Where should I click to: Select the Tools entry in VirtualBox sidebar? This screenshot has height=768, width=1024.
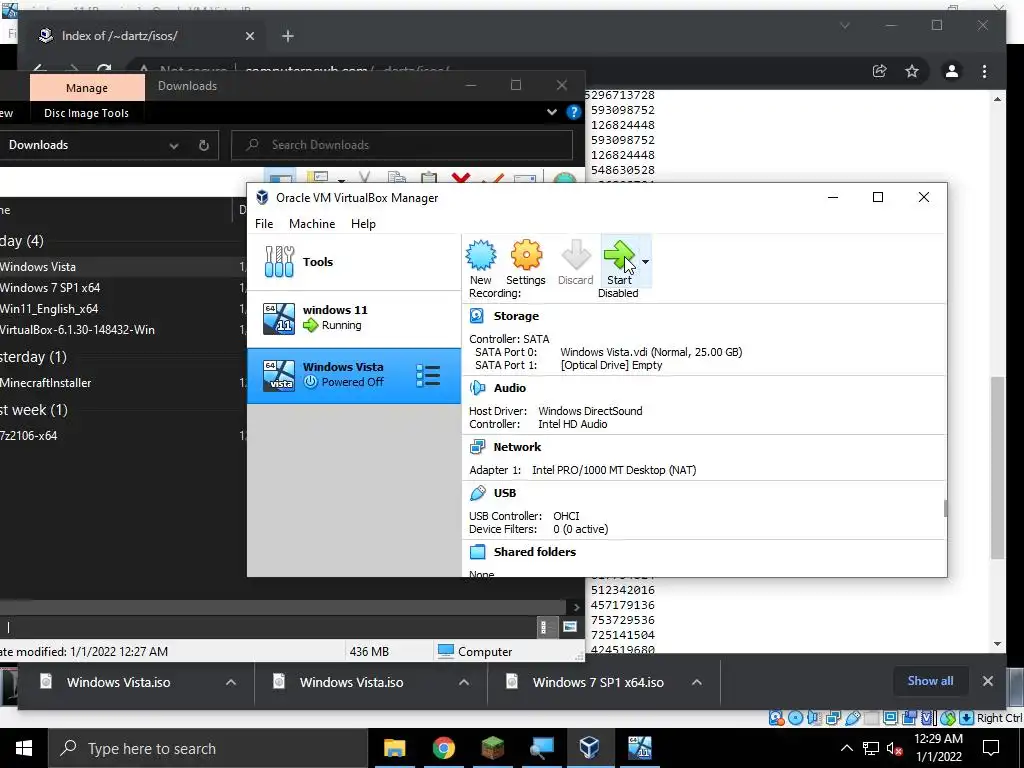(353, 262)
